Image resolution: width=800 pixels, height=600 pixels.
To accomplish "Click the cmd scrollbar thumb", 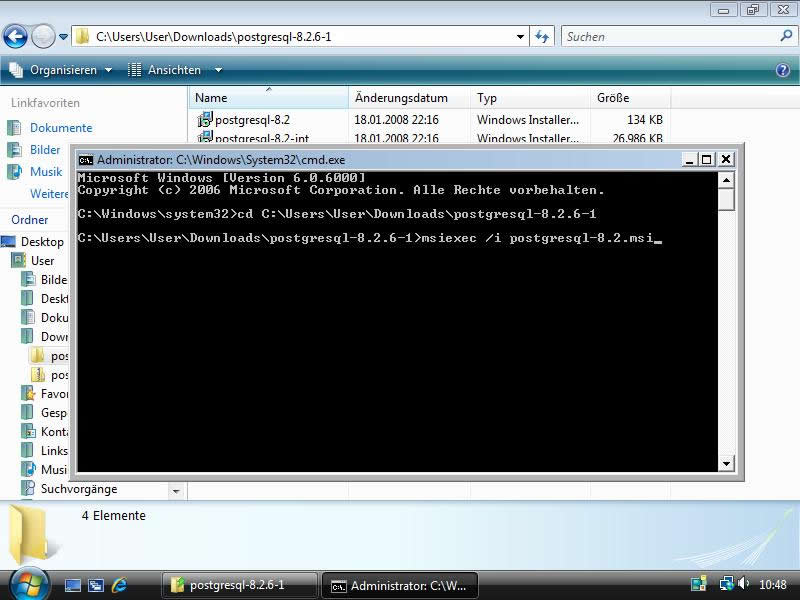I will [726, 199].
